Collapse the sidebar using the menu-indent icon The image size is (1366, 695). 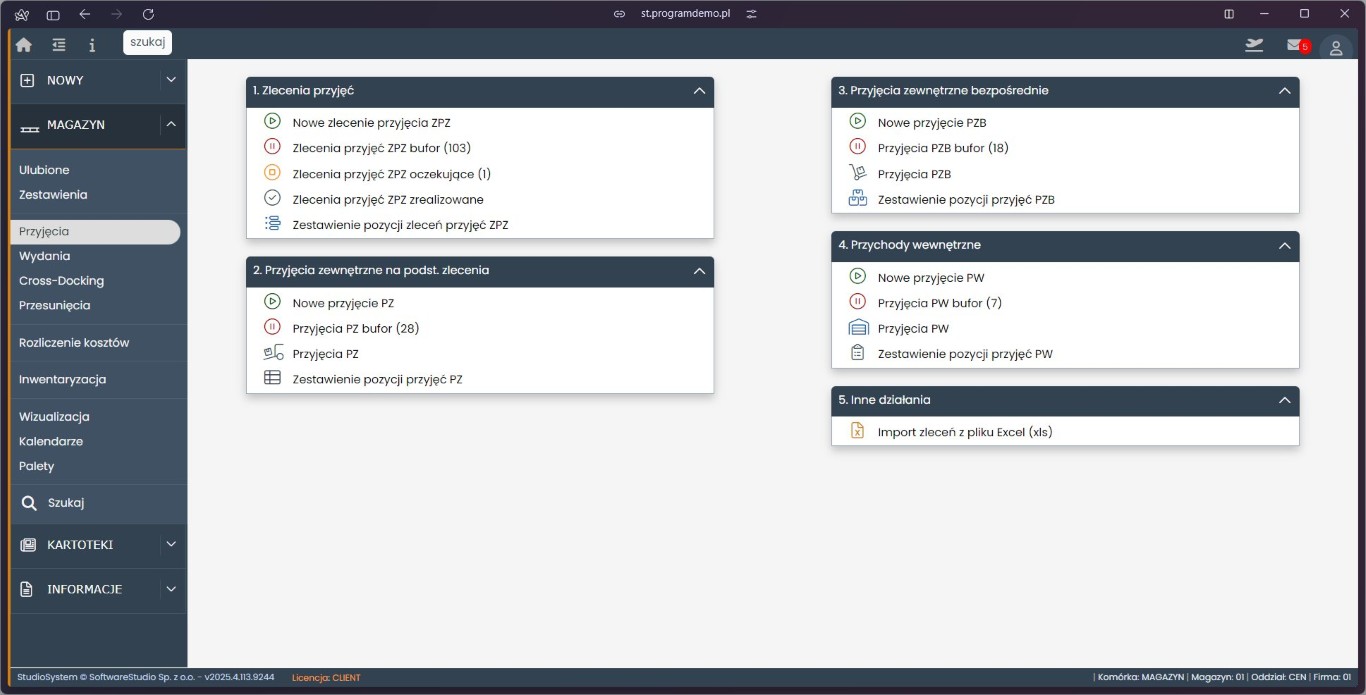pos(59,45)
